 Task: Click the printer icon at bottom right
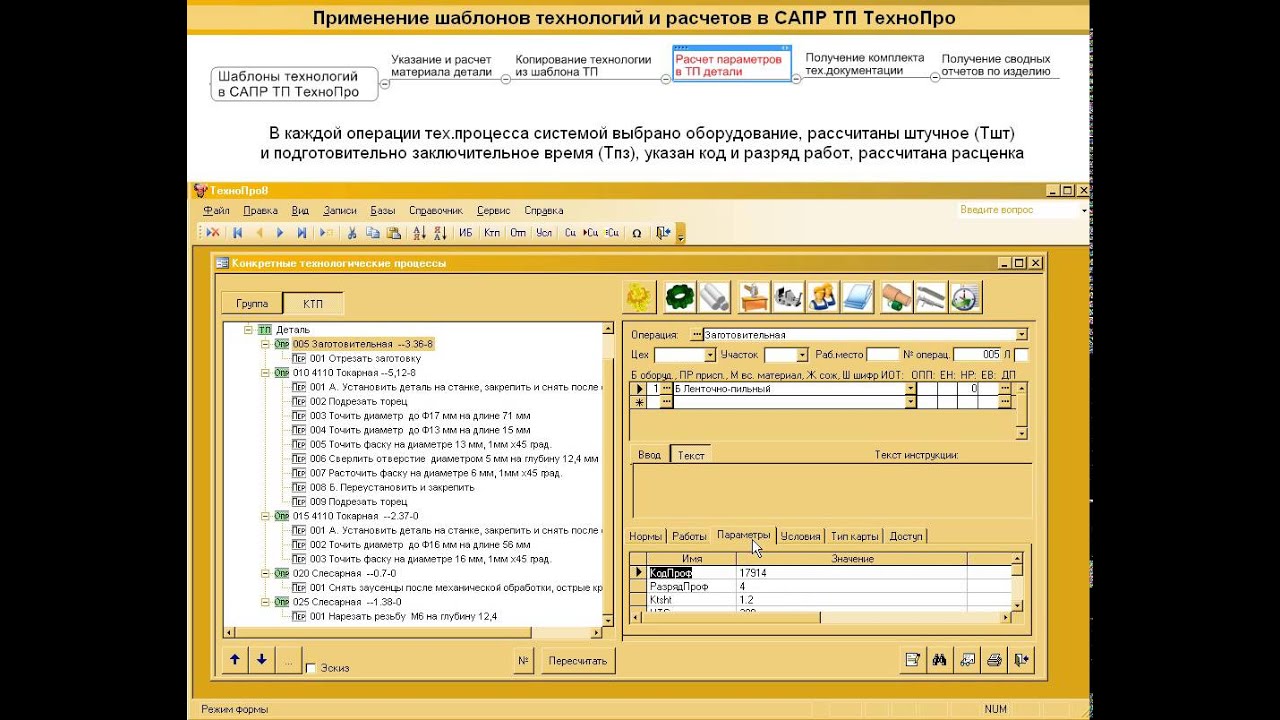(x=994, y=660)
